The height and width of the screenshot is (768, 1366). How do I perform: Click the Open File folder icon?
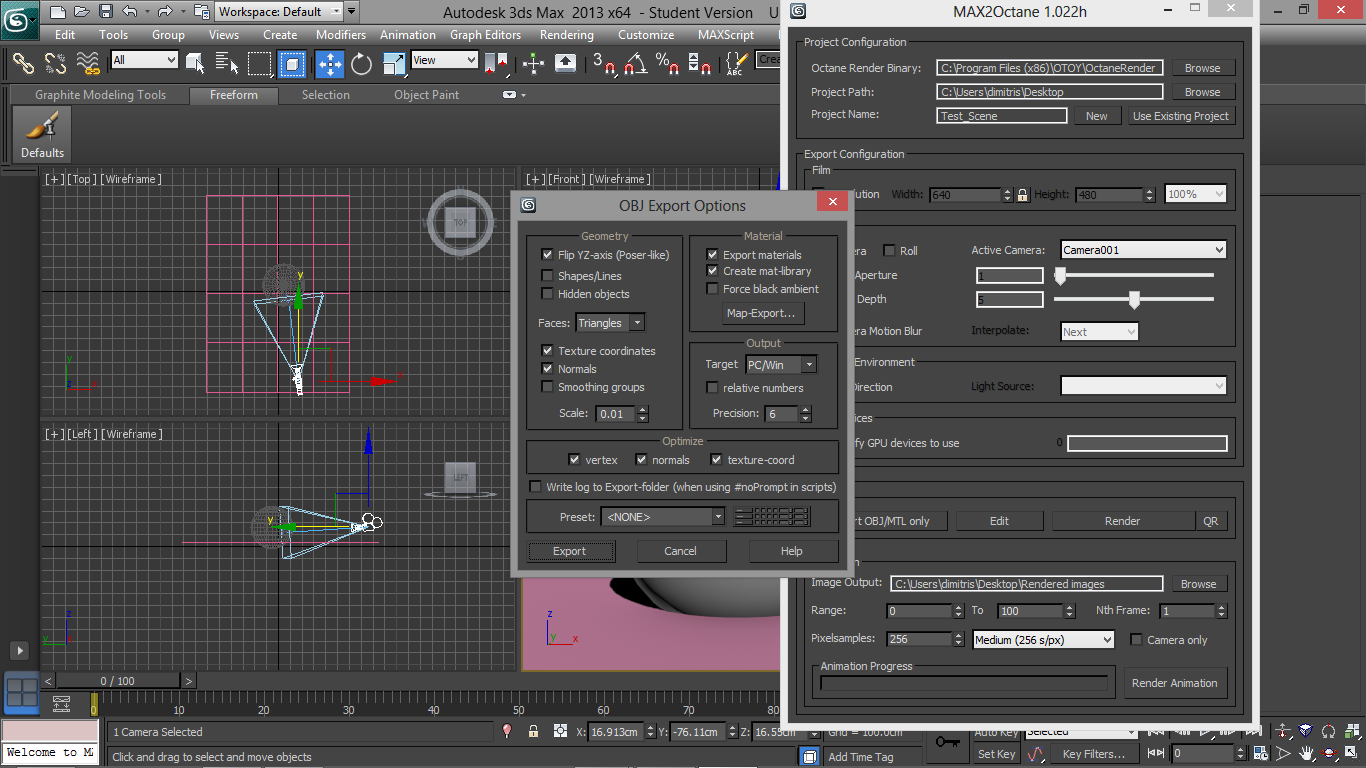pyautogui.click(x=82, y=12)
